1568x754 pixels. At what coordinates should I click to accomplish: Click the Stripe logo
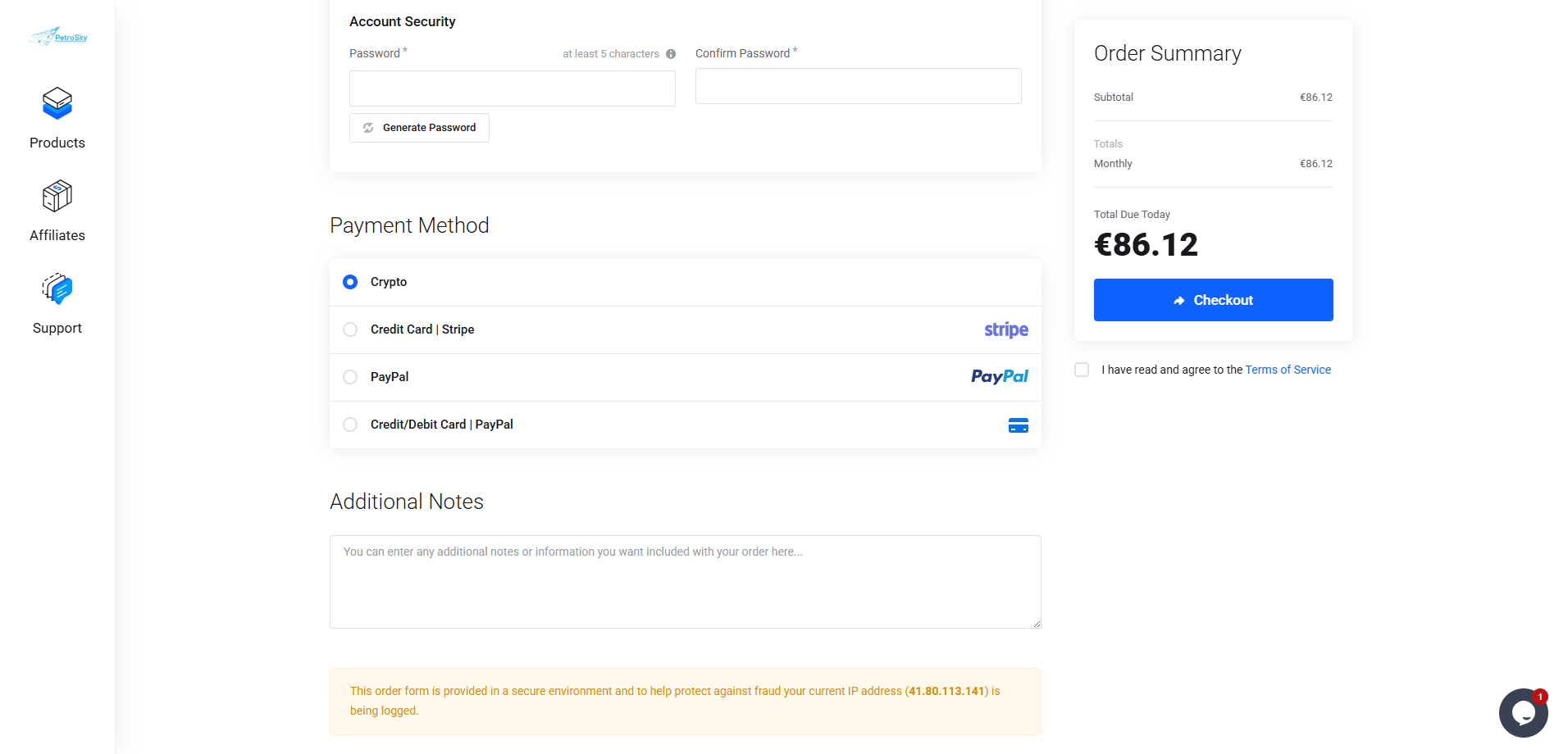(1005, 329)
